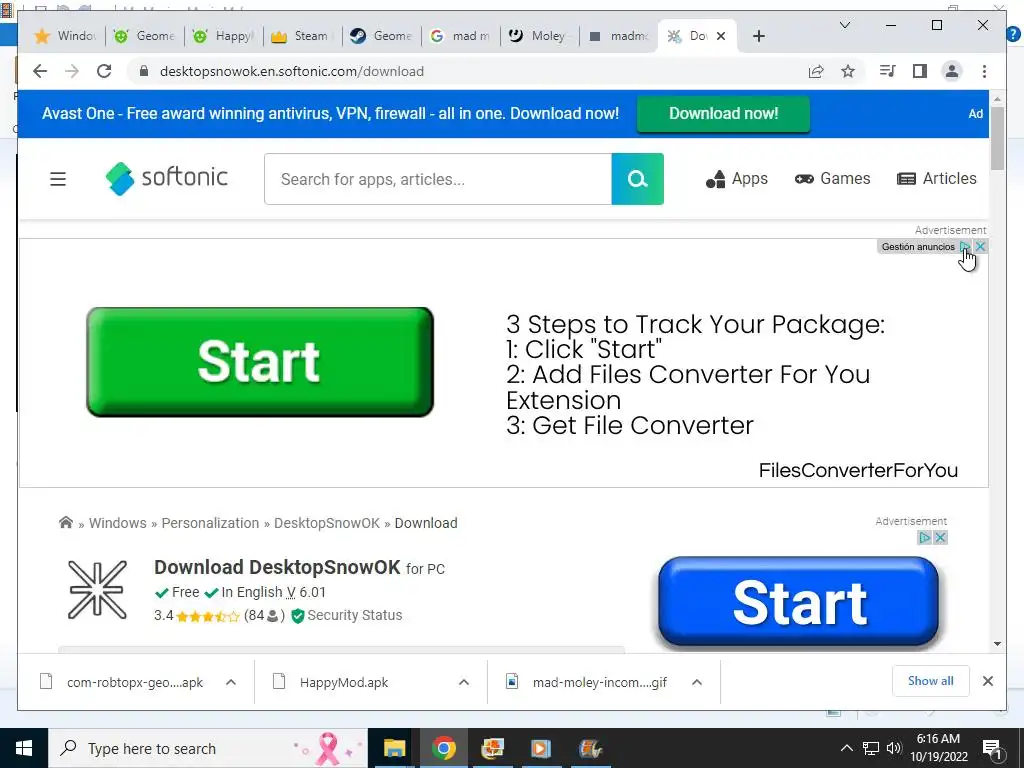
Task: Click the magnifier search button
Action: pos(637,179)
